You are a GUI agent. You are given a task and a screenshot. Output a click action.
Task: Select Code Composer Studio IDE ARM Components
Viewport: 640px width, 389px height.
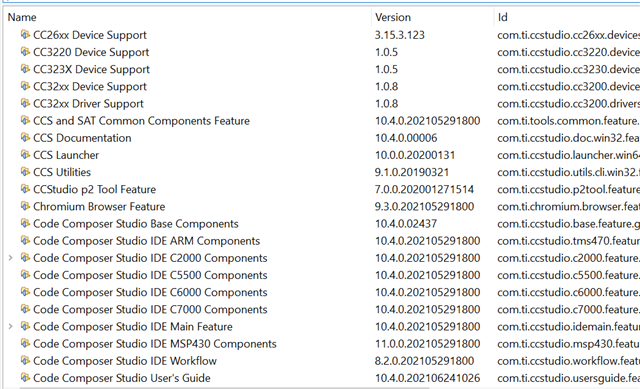tap(146, 241)
